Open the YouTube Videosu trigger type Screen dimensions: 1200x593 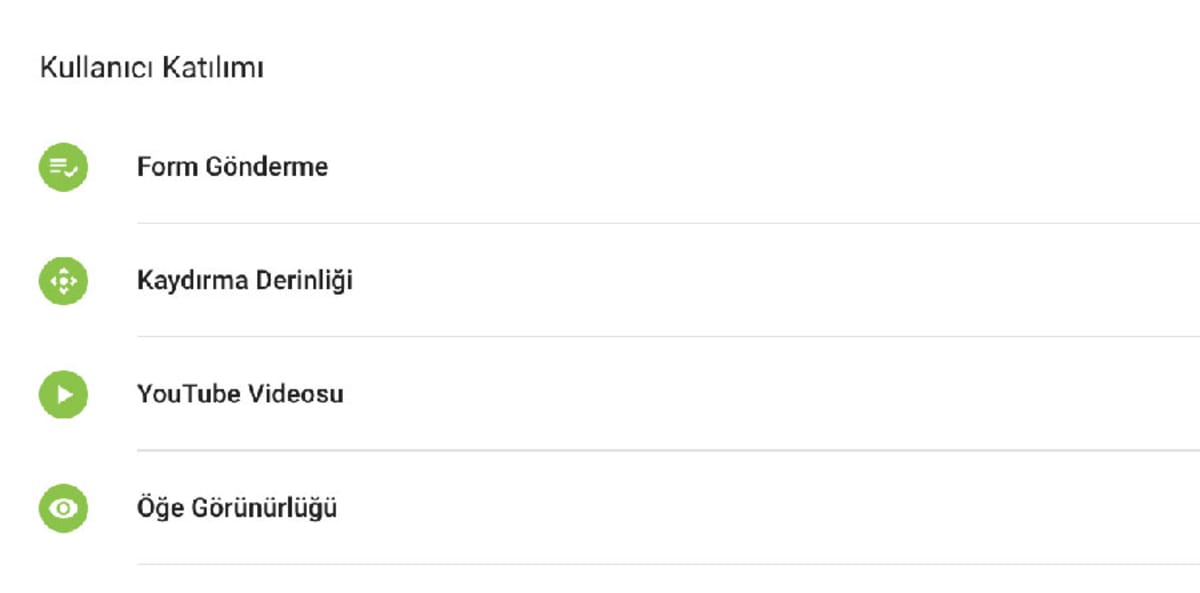(x=240, y=393)
